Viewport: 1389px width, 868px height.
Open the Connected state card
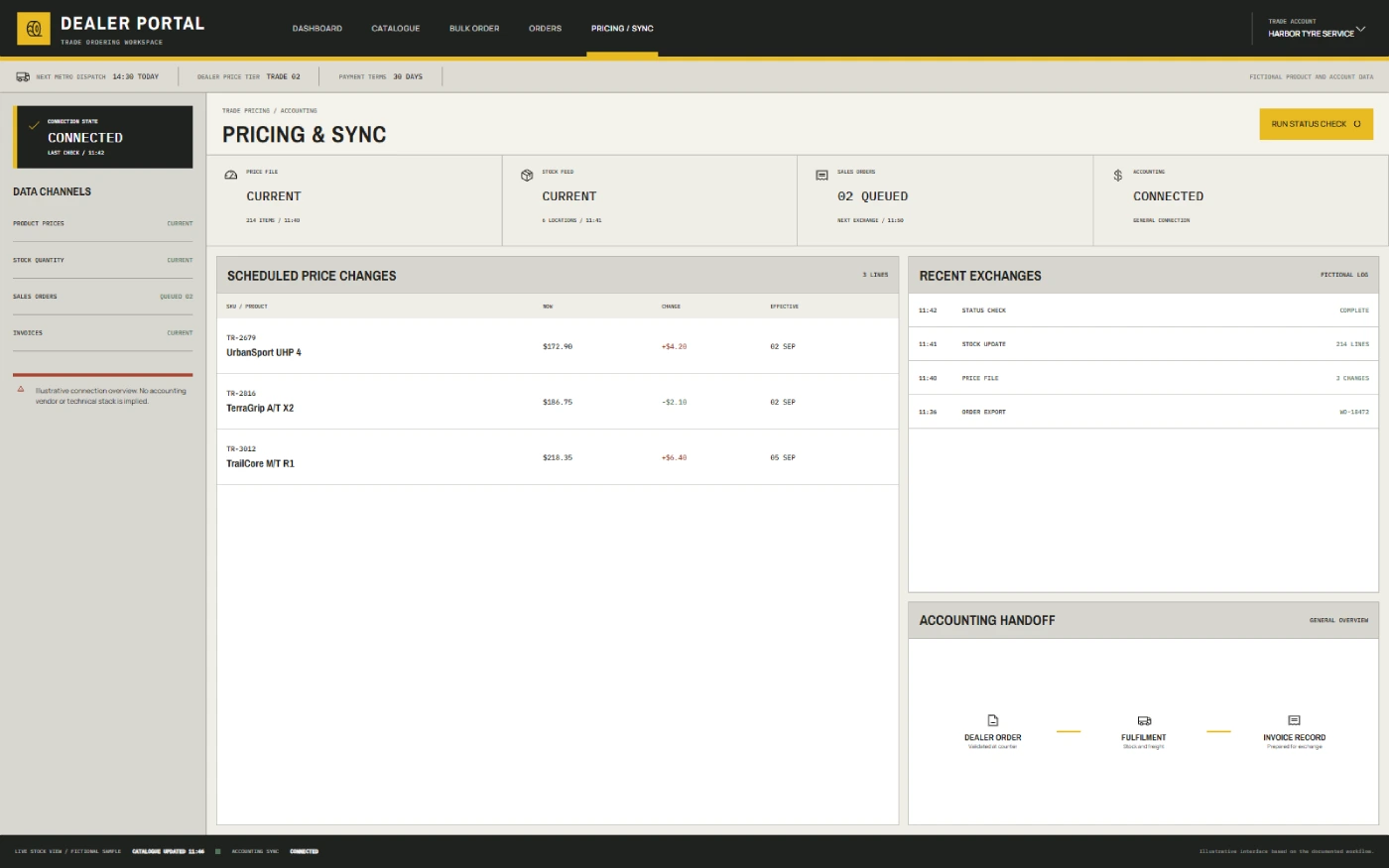pyautogui.click(x=103, y=137)
